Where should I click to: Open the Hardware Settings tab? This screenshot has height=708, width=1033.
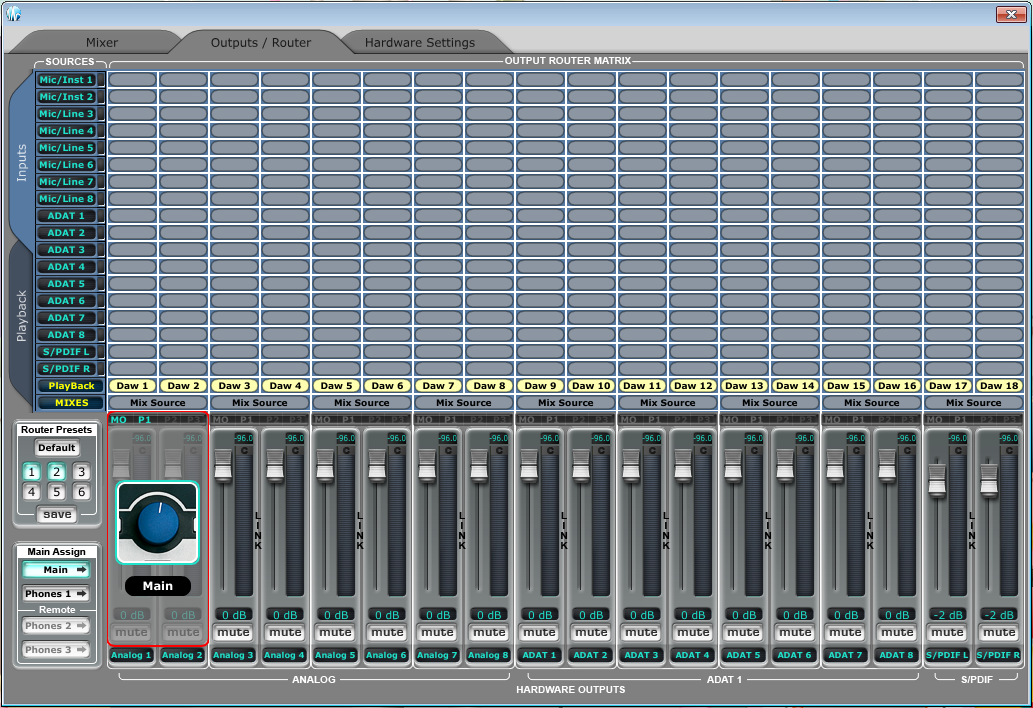(x=420, y=43)
